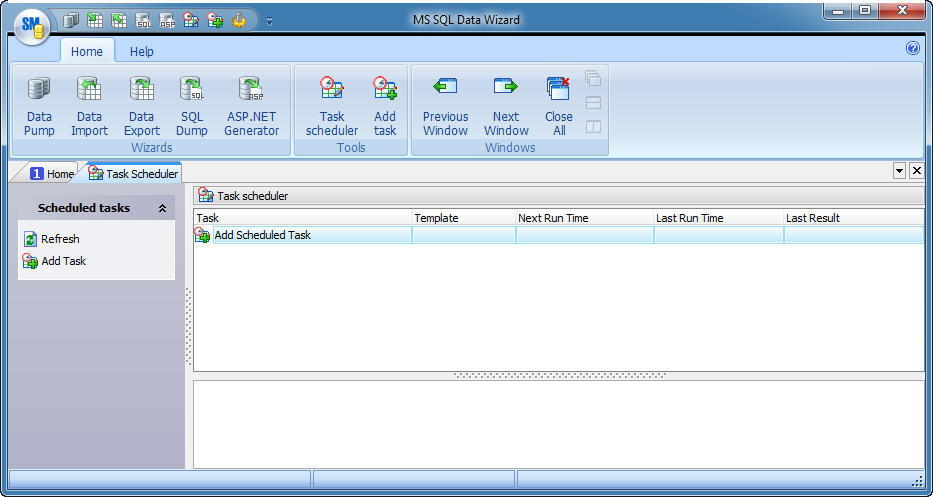The height and width of the screenshot is (497, 933).
Task: Open Task scheduler from quick access toolbar
Action: 190,20
